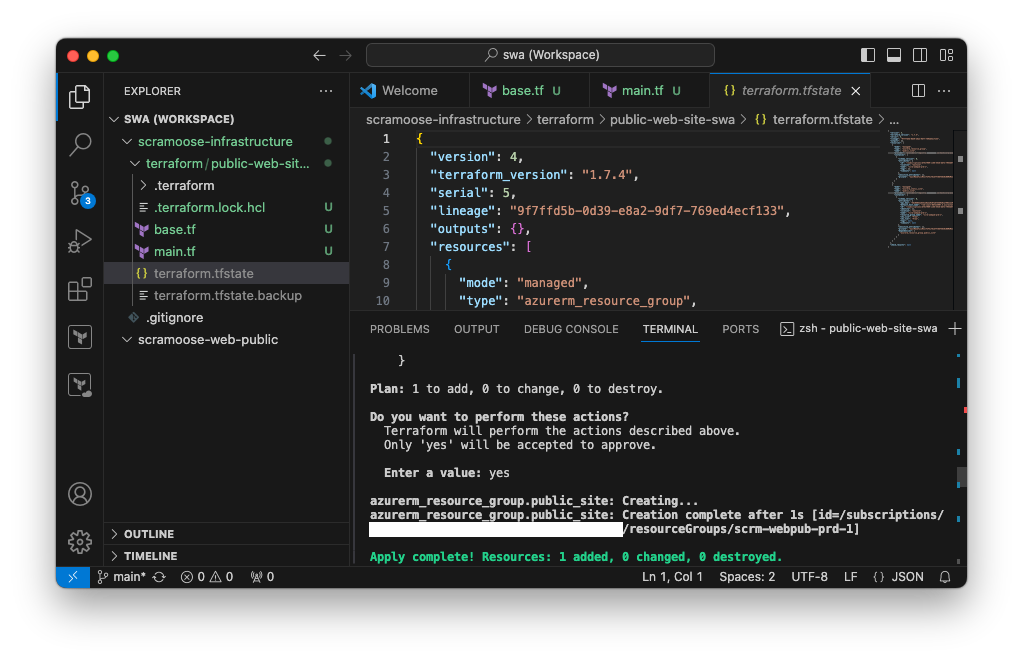This screenshot has width=1023, height=662.
Task: Show errors and warnings count in status bar
Action: 207,577
